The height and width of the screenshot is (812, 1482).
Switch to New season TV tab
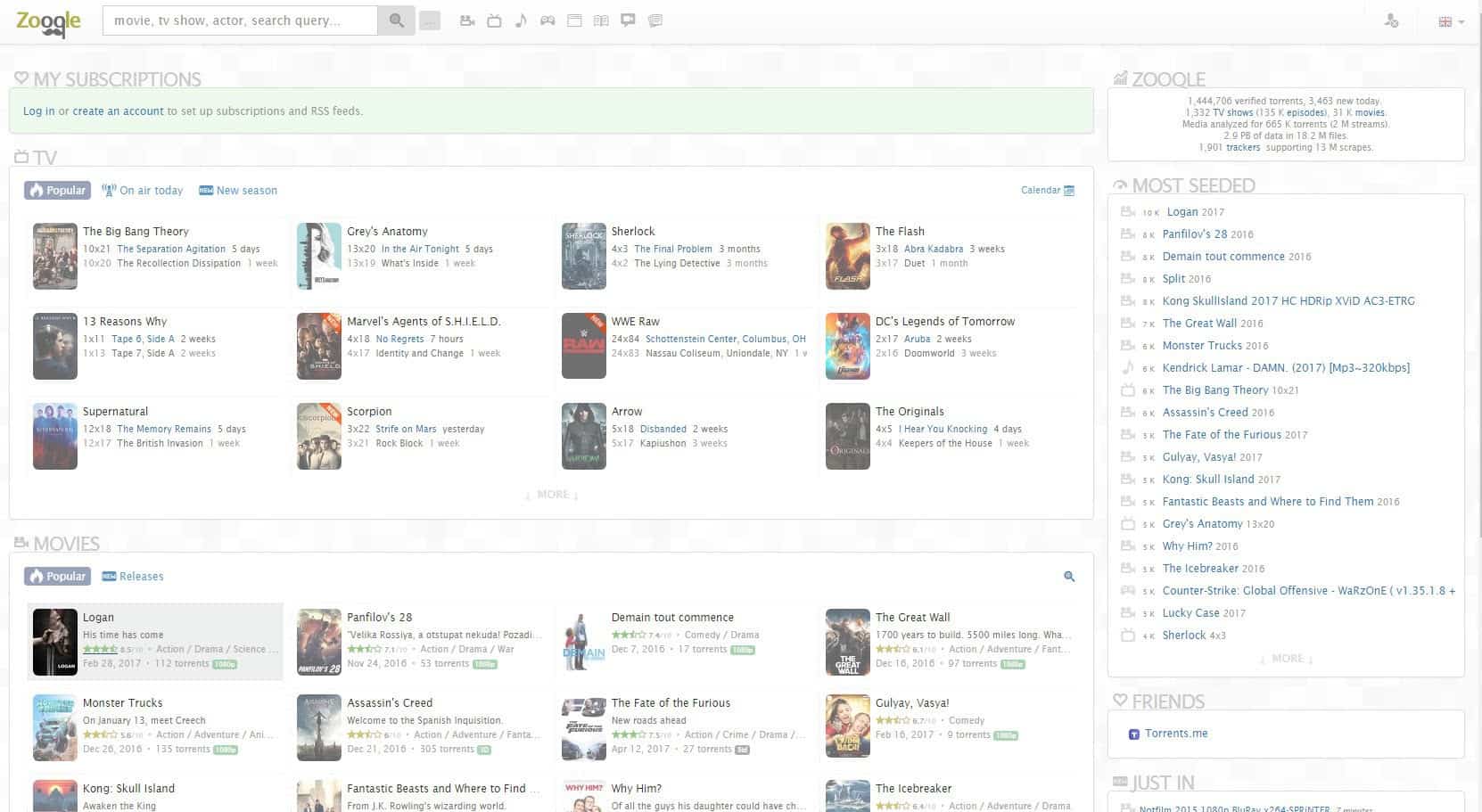coord(238,191)
